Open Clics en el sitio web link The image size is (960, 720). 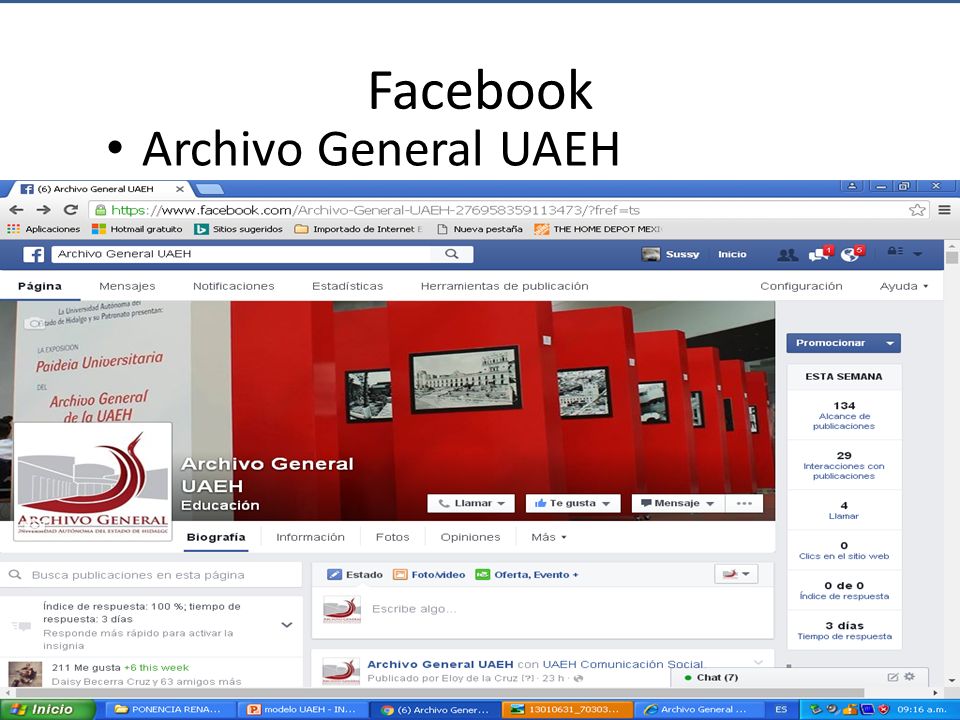(844, 556)
